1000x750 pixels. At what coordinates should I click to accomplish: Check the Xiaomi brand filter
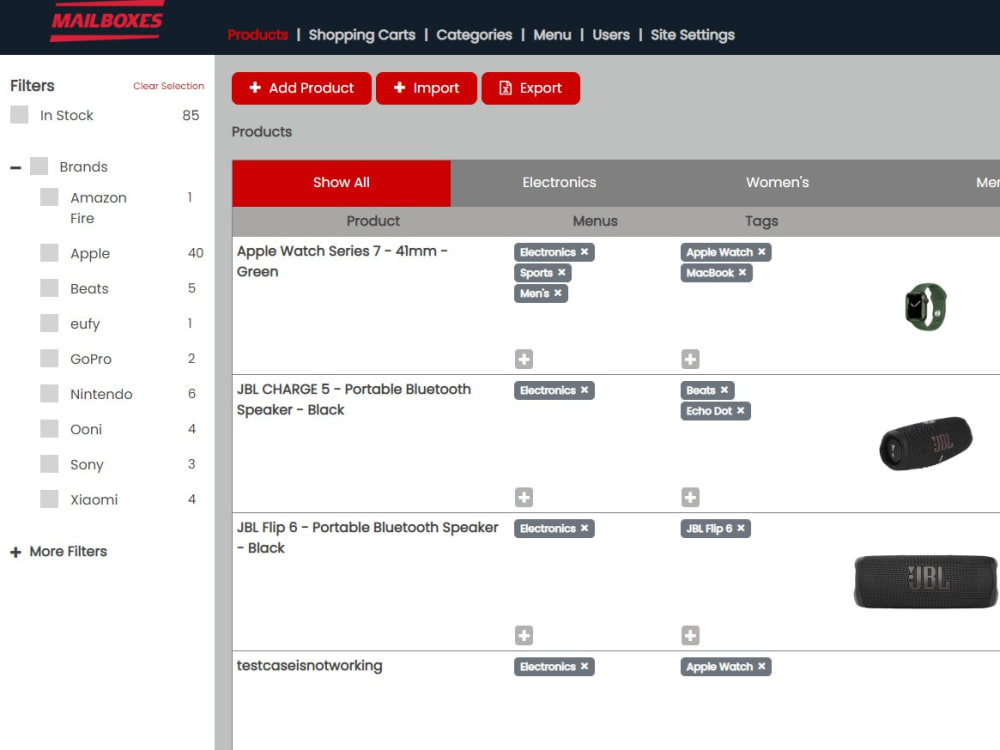(49, 499)
